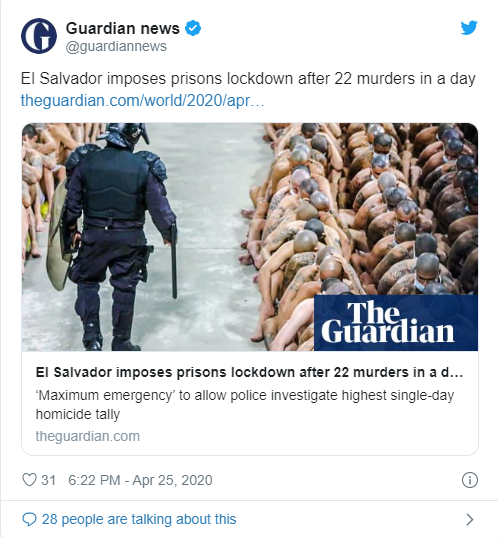498x538 pixels.
Task: Click The Guardian logo overlay on image
Action: 396,323
